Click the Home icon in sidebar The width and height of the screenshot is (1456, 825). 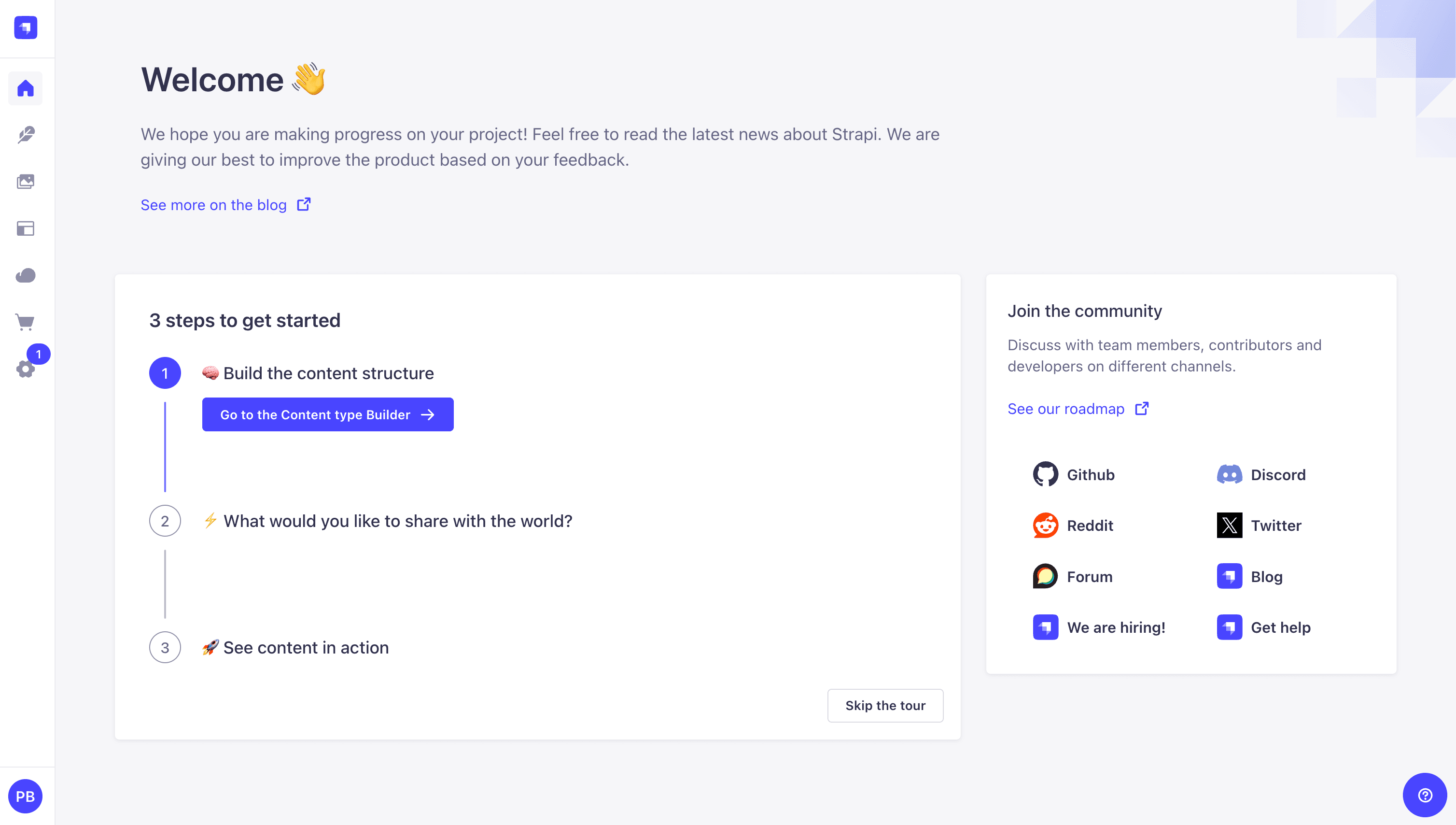point(26,88)
